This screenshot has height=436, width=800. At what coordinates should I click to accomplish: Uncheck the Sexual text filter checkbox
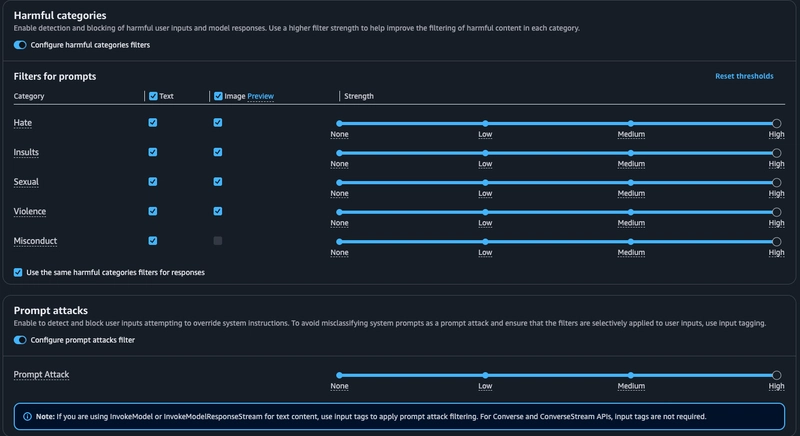point(153,182)
